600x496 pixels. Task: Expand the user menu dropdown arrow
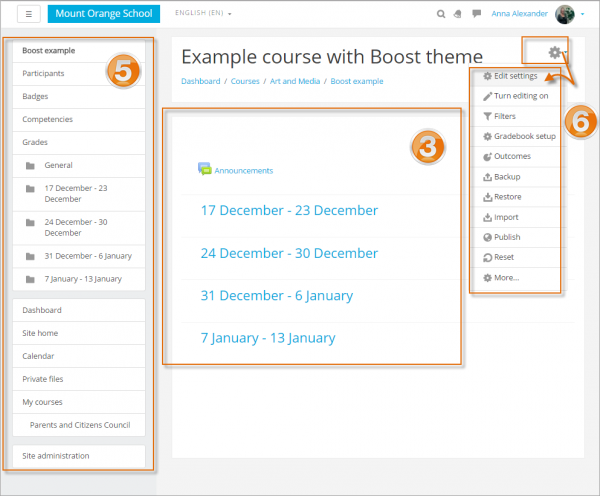pos(583,15)
